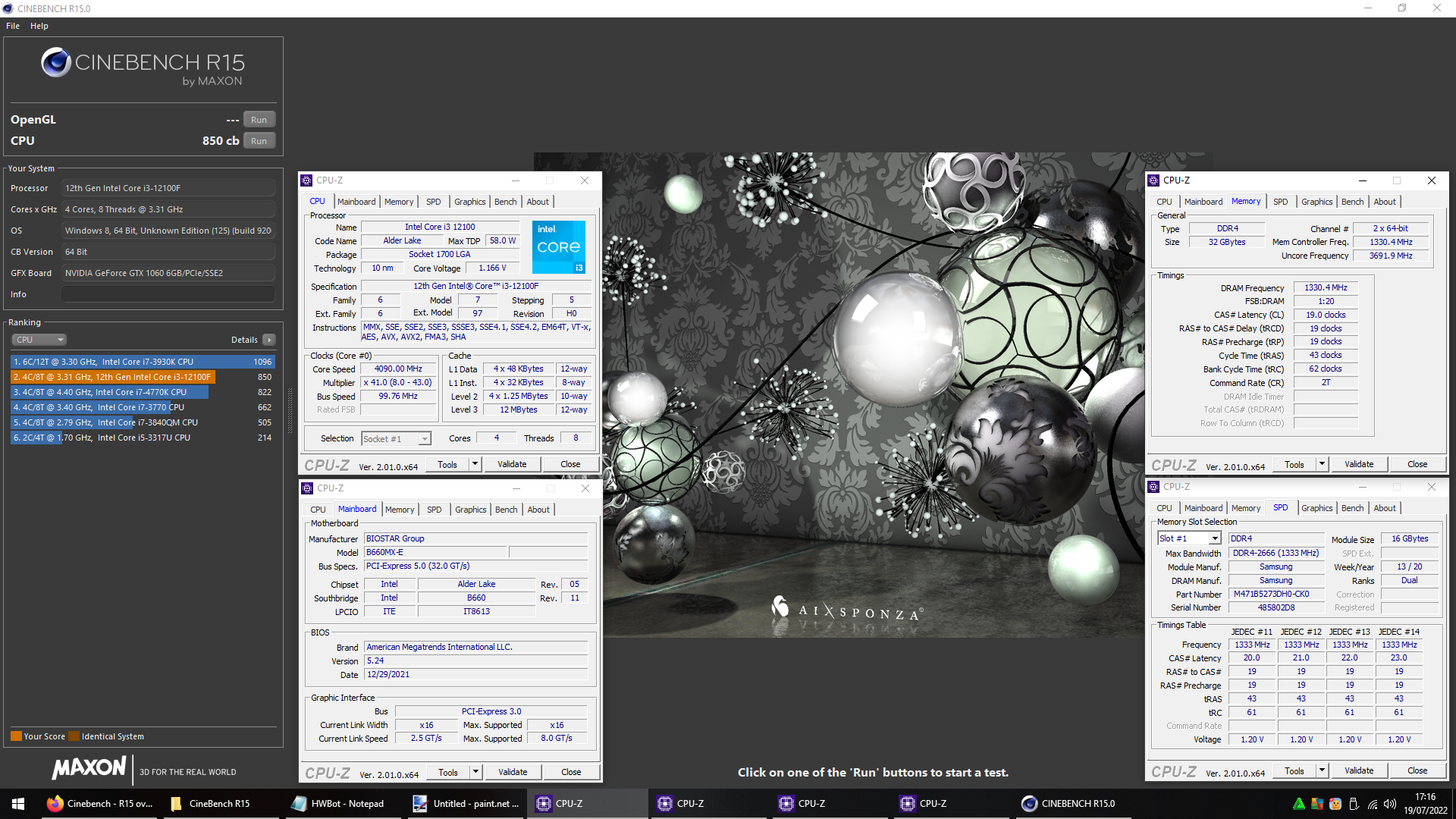Click the BIOSTAR Group manufacturer field
Viewport: 1456px width, 819px height.
click(475, 538)
